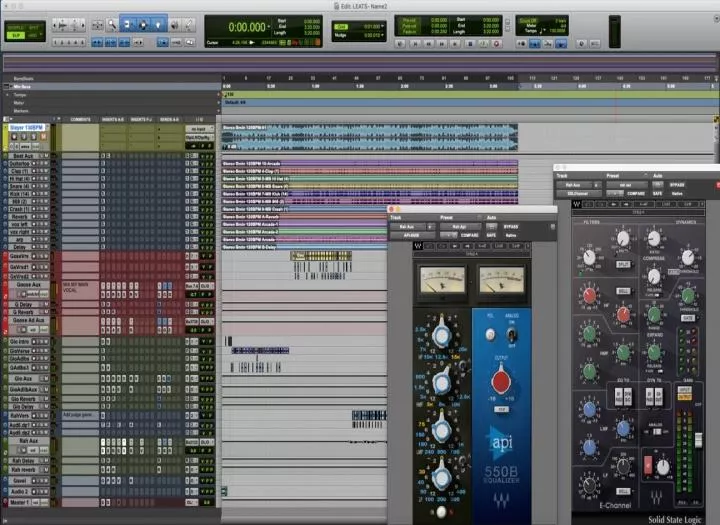The width and height of the screenshot is (720, 525).
Task: Toggle the Online sync button in transport
Action: pos(400,44)
